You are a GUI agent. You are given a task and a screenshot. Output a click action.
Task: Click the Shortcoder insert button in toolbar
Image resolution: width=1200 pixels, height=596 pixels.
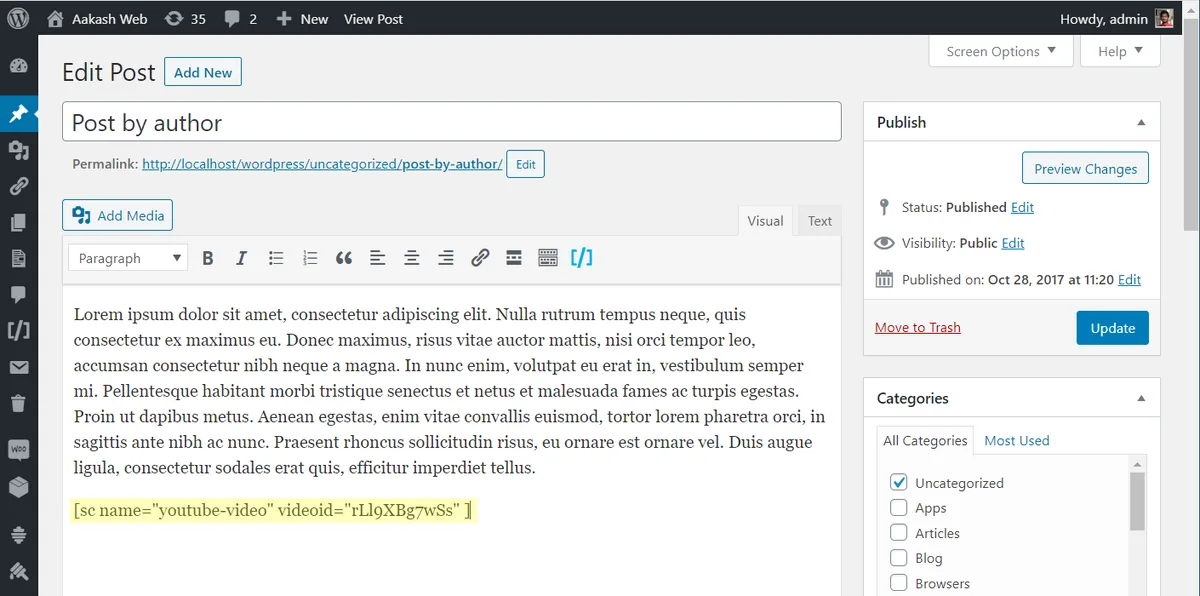pos(582,258)
